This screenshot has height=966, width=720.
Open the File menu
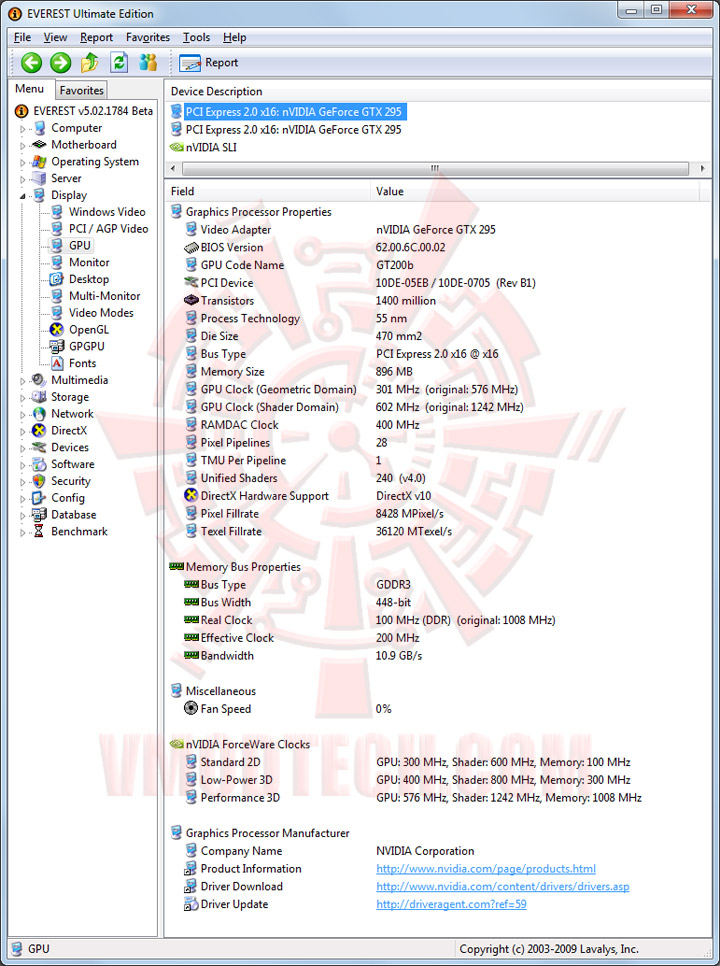point(22,38)
